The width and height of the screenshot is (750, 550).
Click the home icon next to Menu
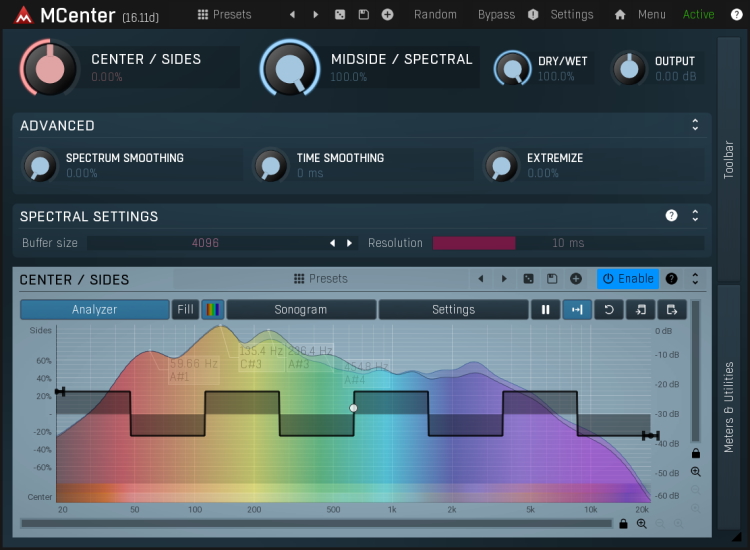[620, 15]
